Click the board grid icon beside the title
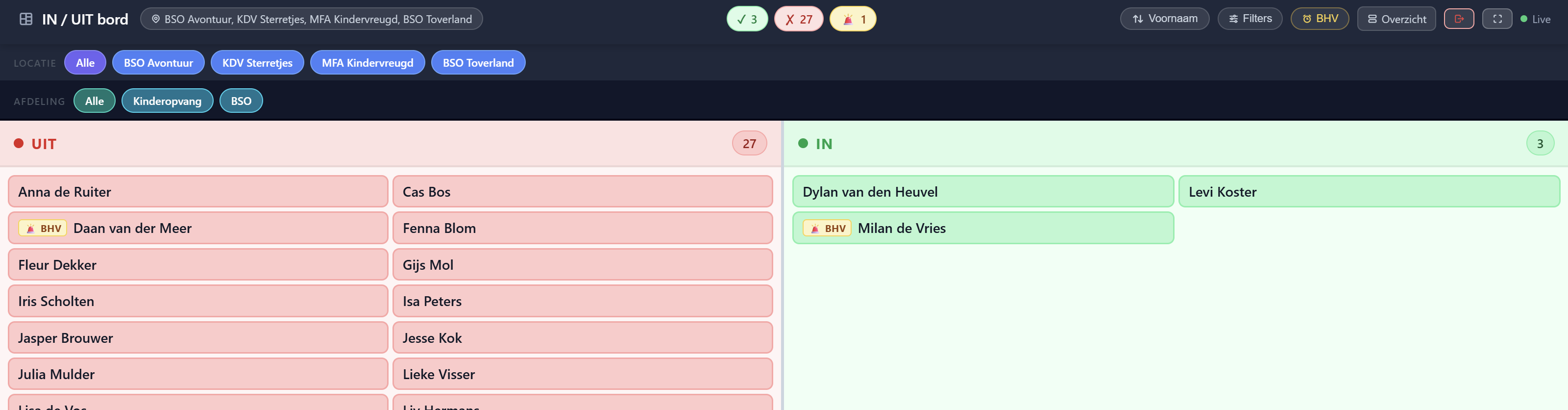 click(25, 19)
